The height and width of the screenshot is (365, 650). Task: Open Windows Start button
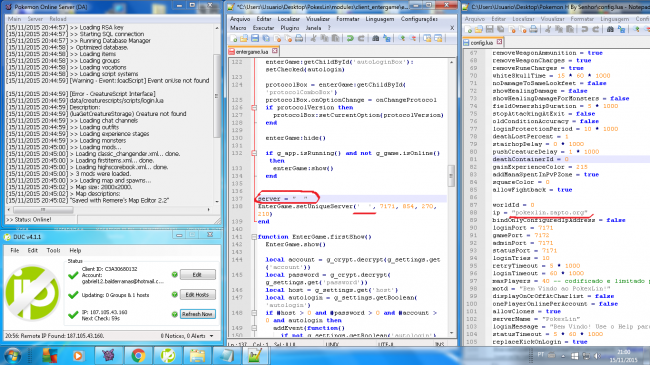tap(12, 356)
